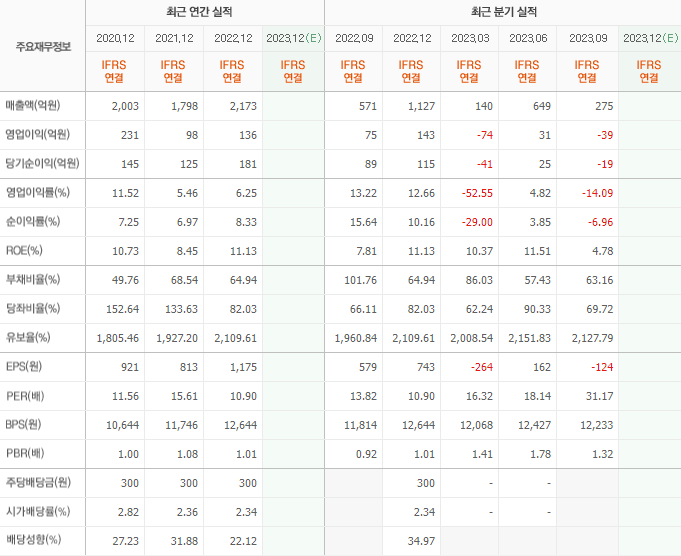Select the 영업이익률(%) row label
The image size is (681, 556).
coord(37,192)
